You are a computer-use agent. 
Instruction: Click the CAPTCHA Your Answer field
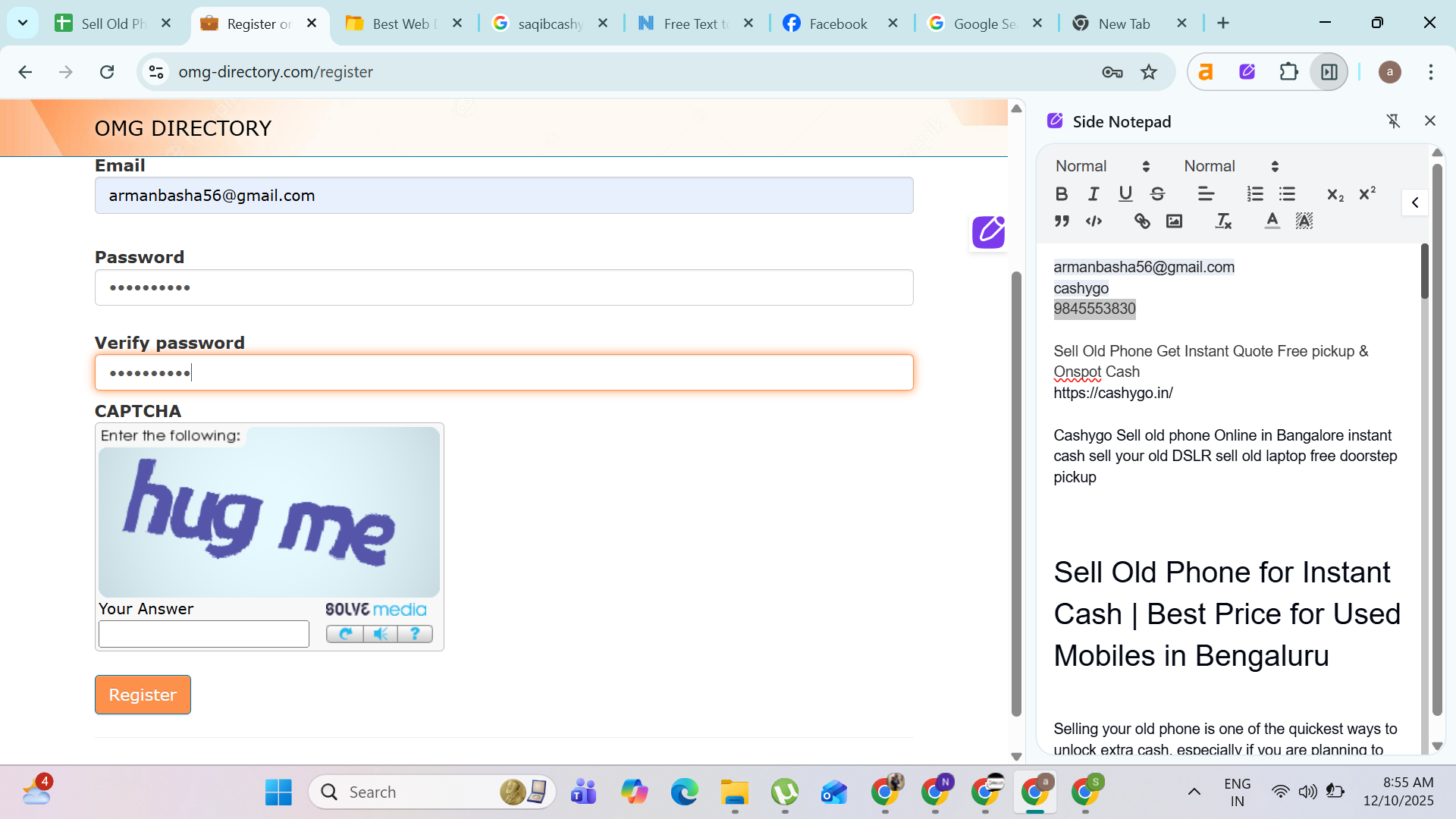[204, 634]
